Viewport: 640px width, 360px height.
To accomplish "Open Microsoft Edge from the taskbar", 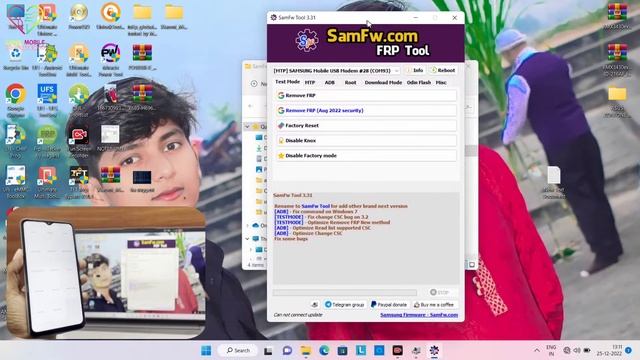I will tap(324, 351).
